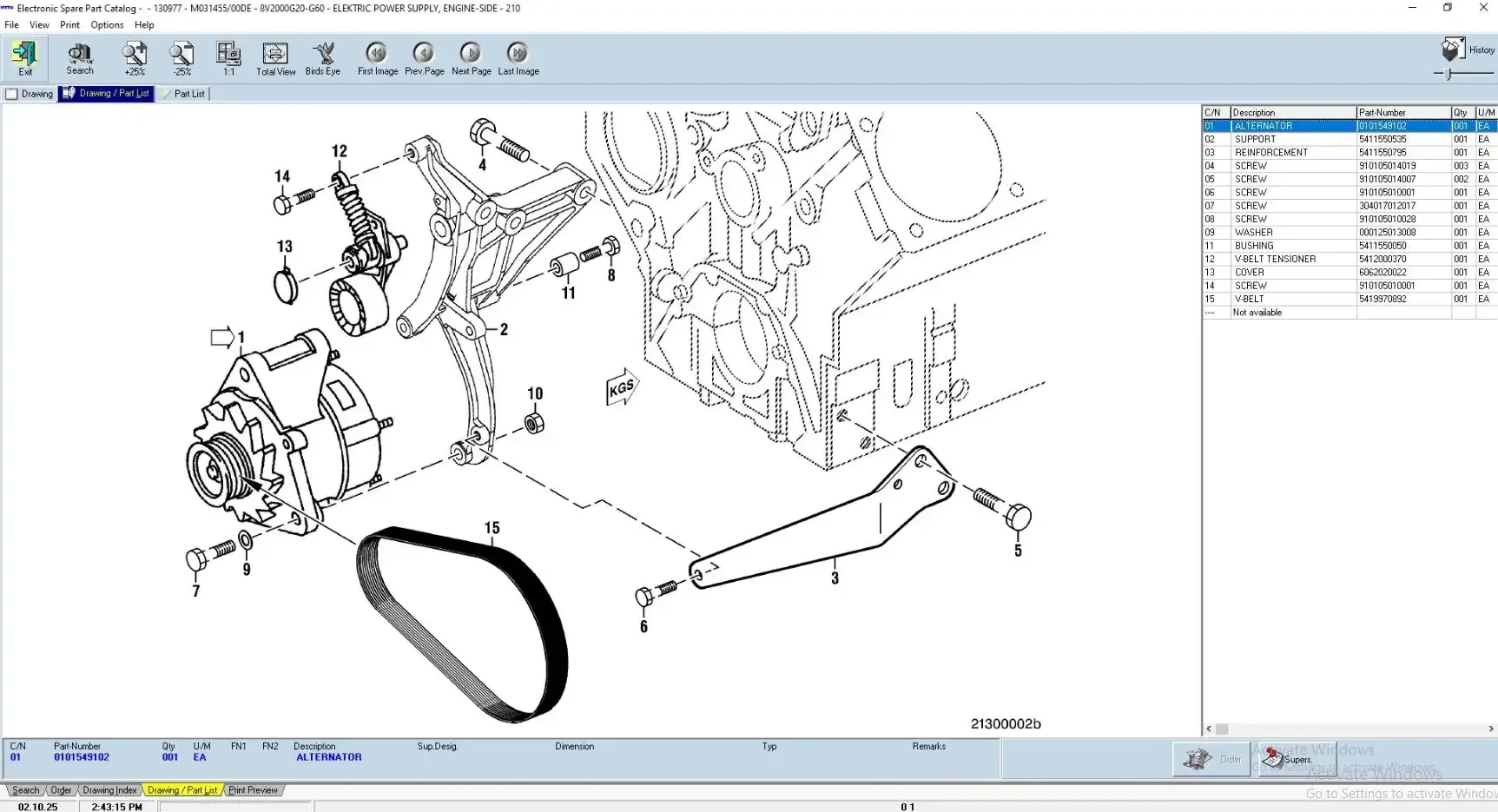Open the History panel icon
Viewport: 1498px width, 812px height.
[x=1454, y=50]
